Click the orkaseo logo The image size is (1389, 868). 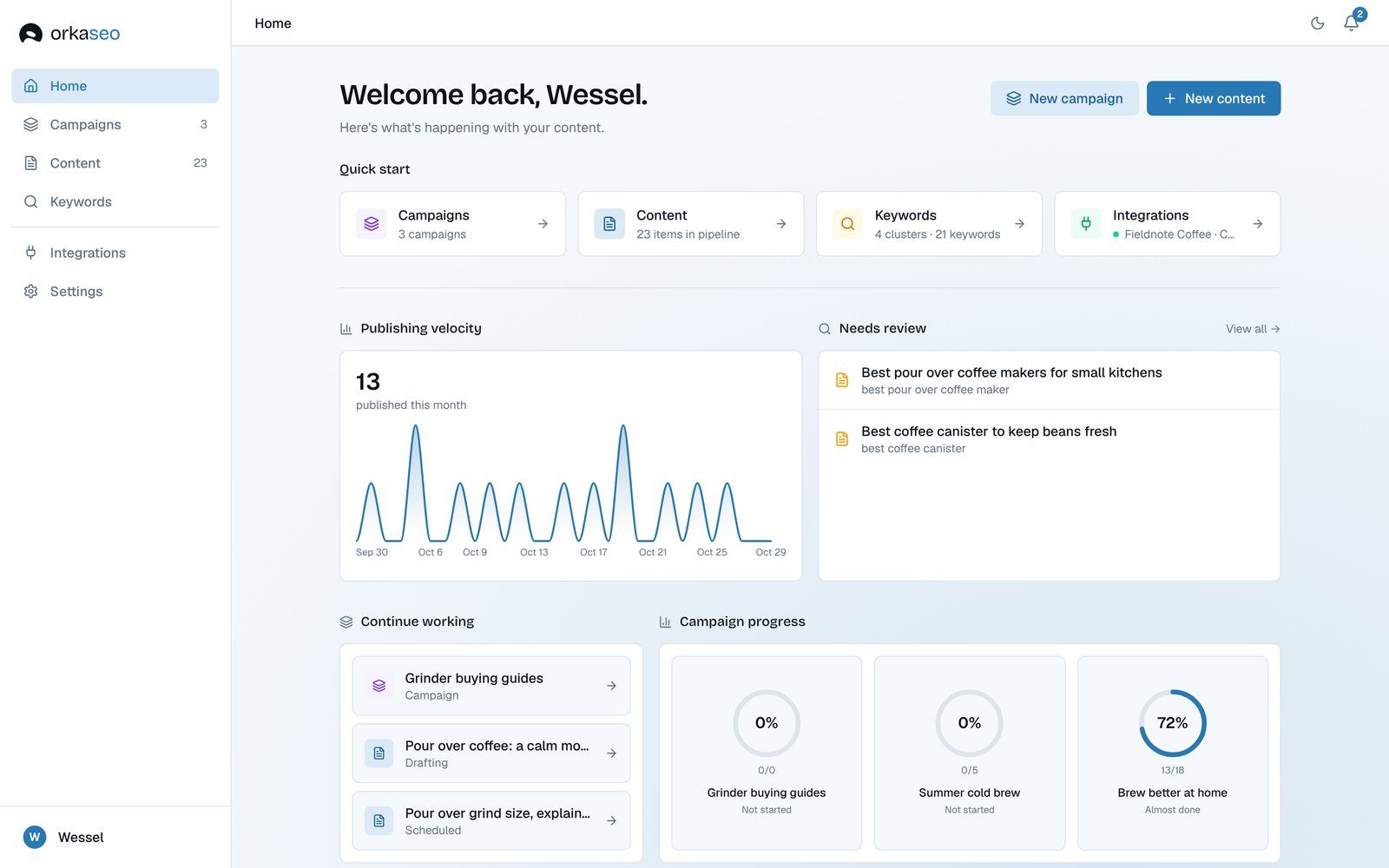[69, 33]
